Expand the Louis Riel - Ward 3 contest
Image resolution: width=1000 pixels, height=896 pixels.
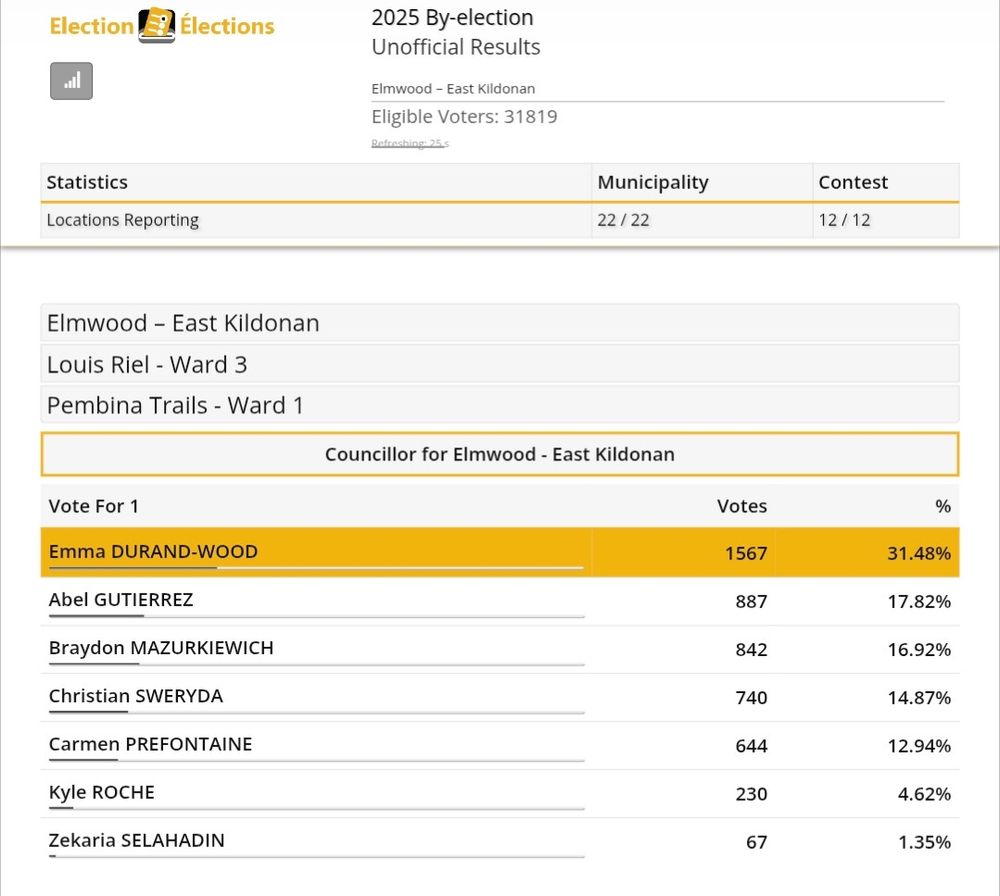click(x=146, y=364)
